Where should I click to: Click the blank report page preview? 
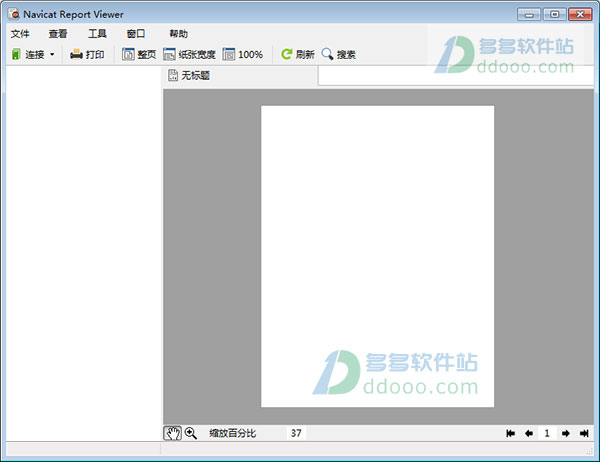[x=377, y=256]
